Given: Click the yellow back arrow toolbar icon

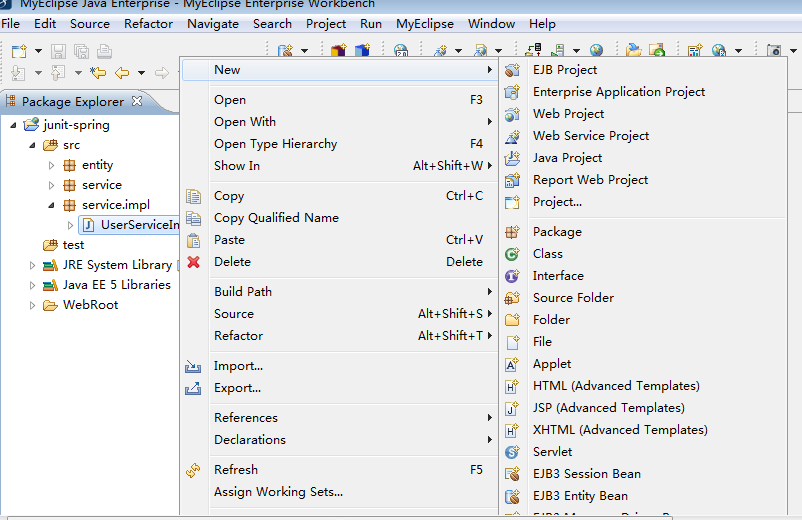Looking at the screenshot, I should click(x=122, y=72).
